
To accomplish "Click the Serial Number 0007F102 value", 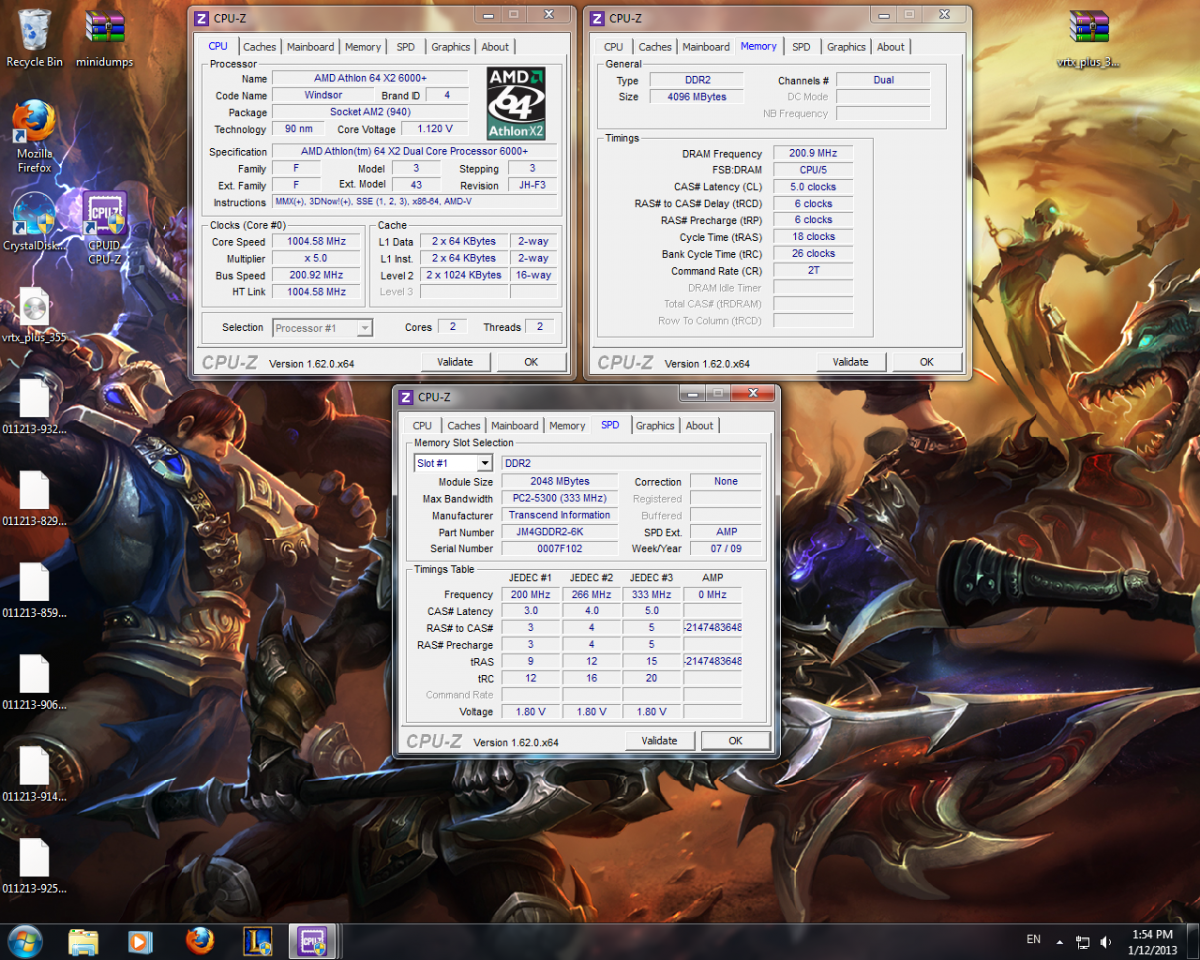I will pyautogui.click(x=559, y=548).
